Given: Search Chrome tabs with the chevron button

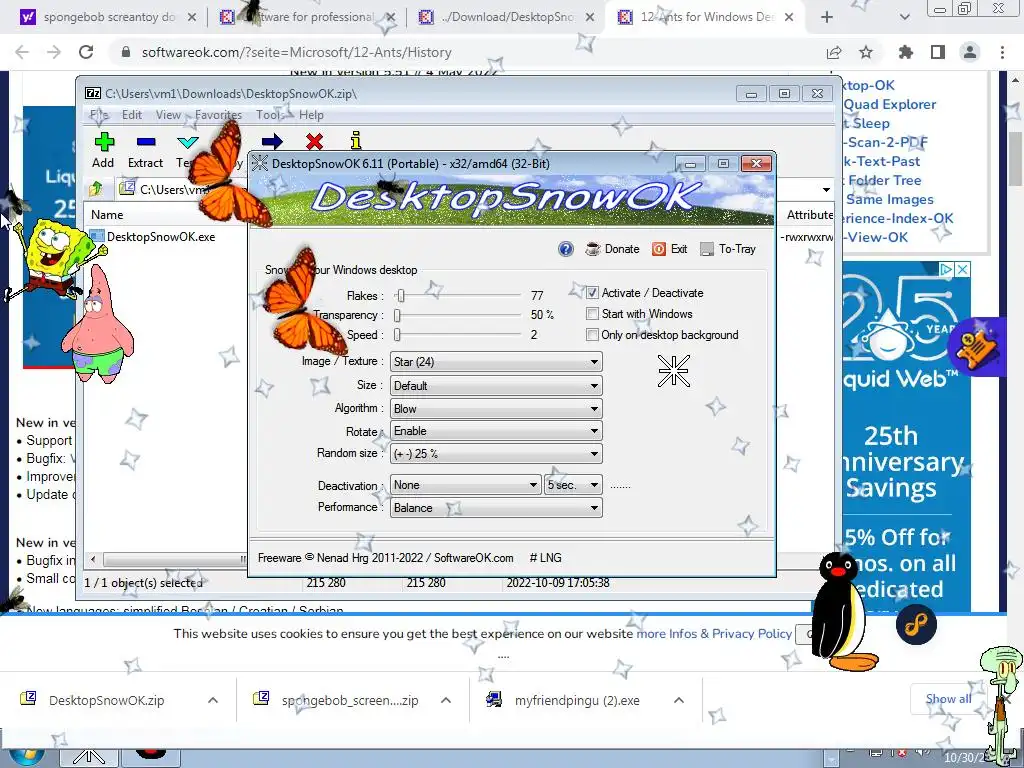Looking at the screenshot, I should 904,18.
